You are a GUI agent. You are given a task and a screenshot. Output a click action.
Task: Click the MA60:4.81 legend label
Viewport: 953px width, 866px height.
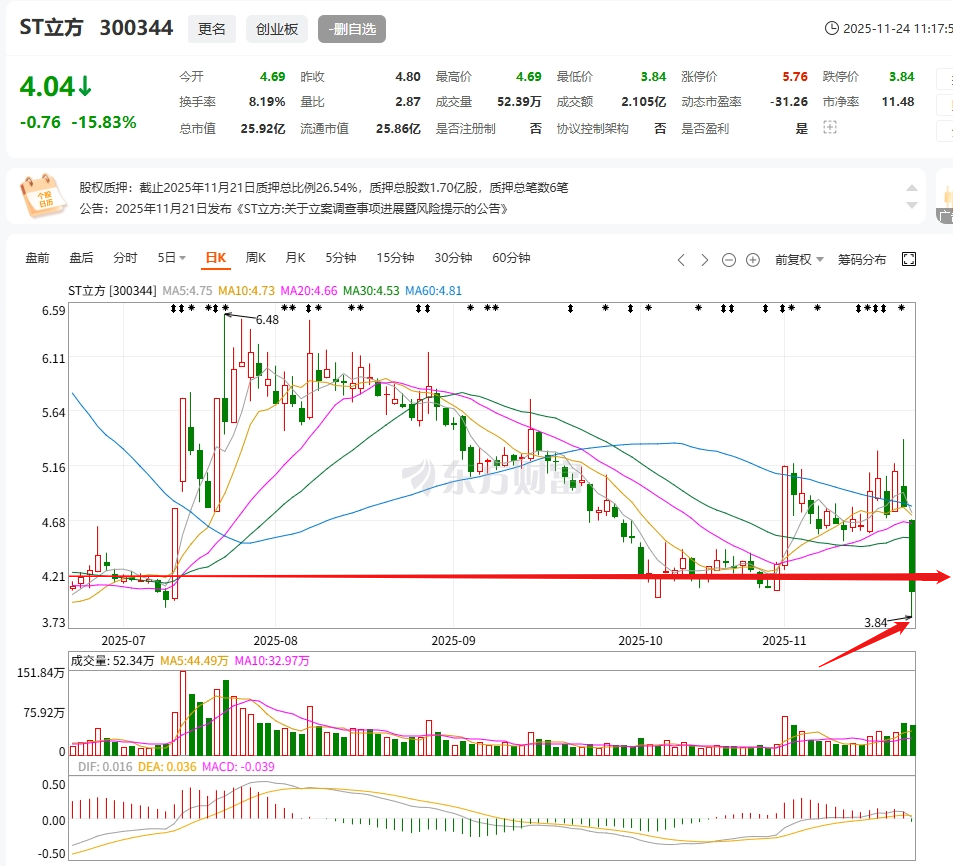point(433,290)
